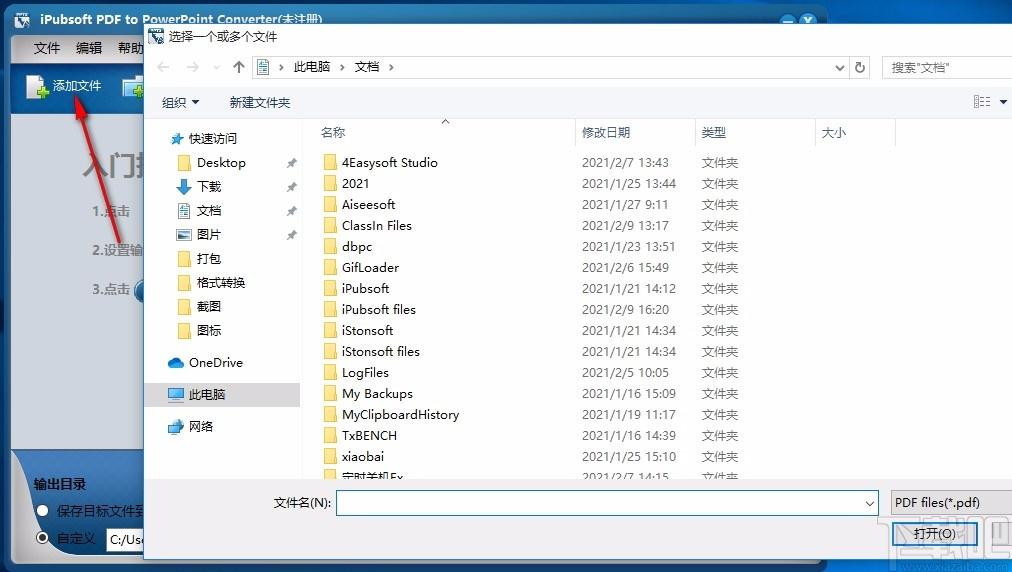Screen dimensions: 1012x572
Task: Open the 帮助 menu in iPubsoft window
Action: [x=130, y=48]
